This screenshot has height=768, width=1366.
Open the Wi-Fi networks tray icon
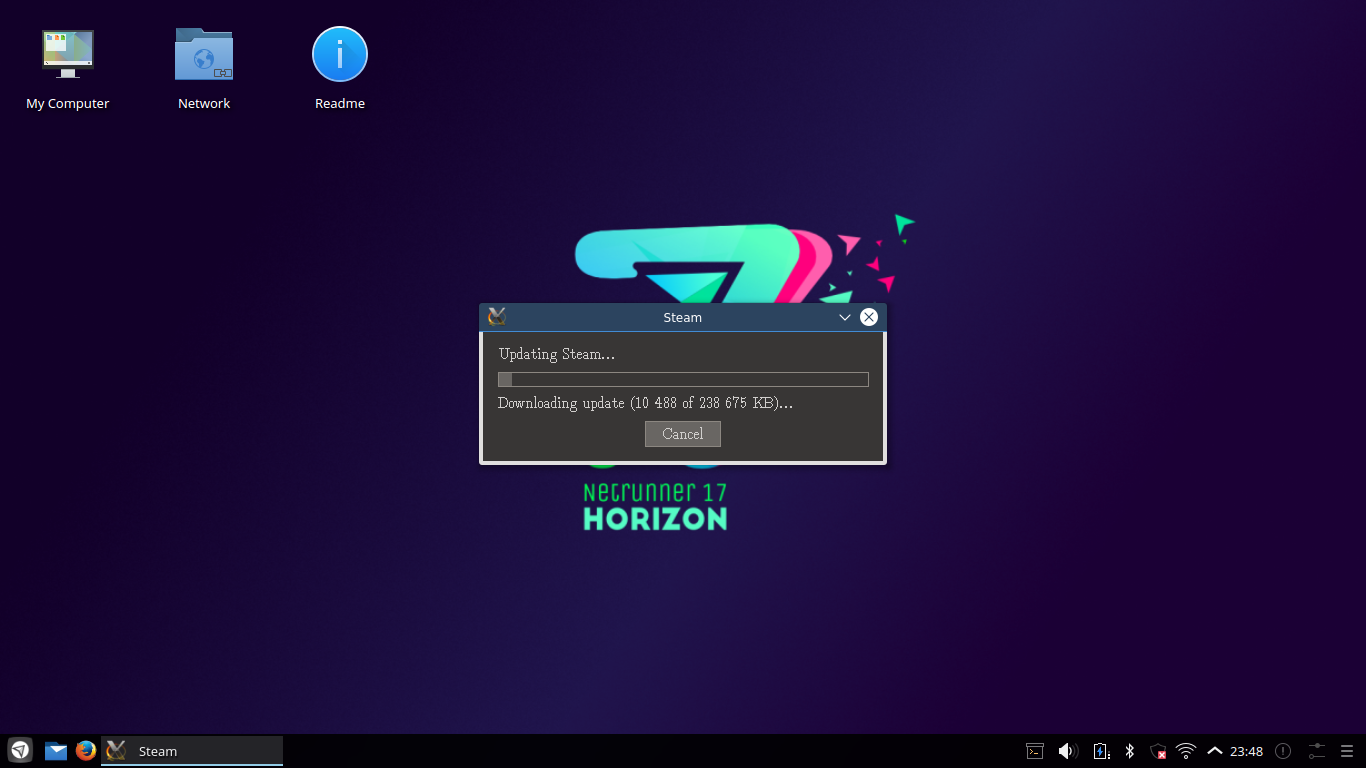coord(1186,751)
